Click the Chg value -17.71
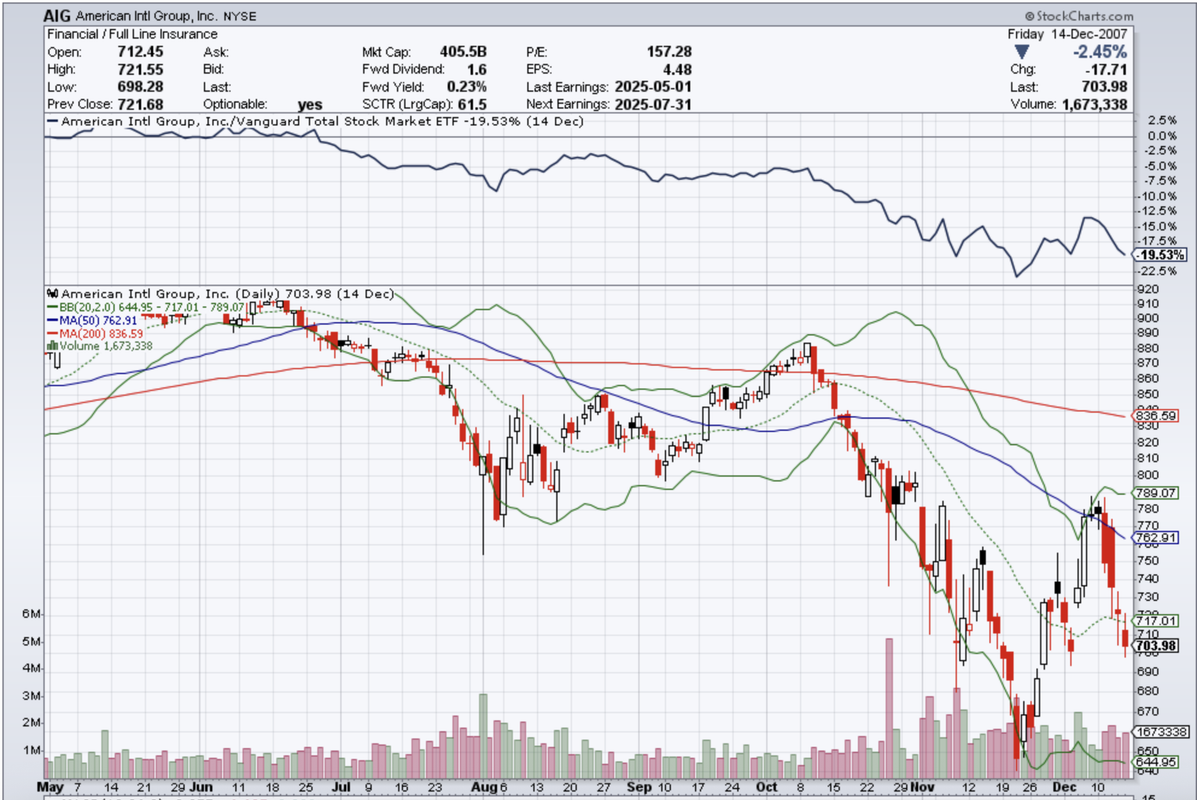1197x800 pixels. tap(1106, 69)
